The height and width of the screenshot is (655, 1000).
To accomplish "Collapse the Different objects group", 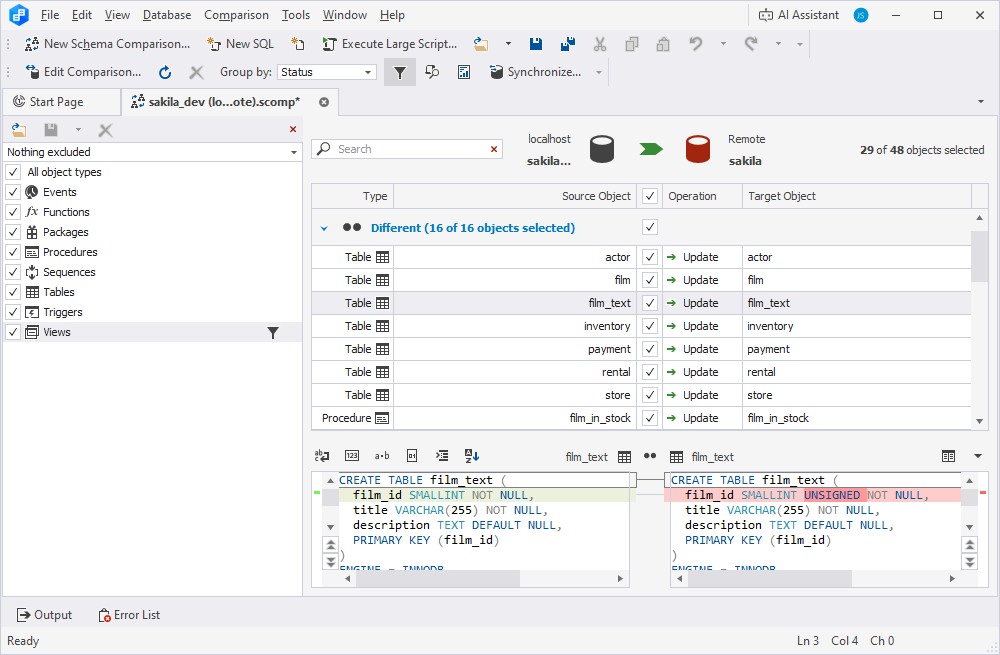I will 322,227.
